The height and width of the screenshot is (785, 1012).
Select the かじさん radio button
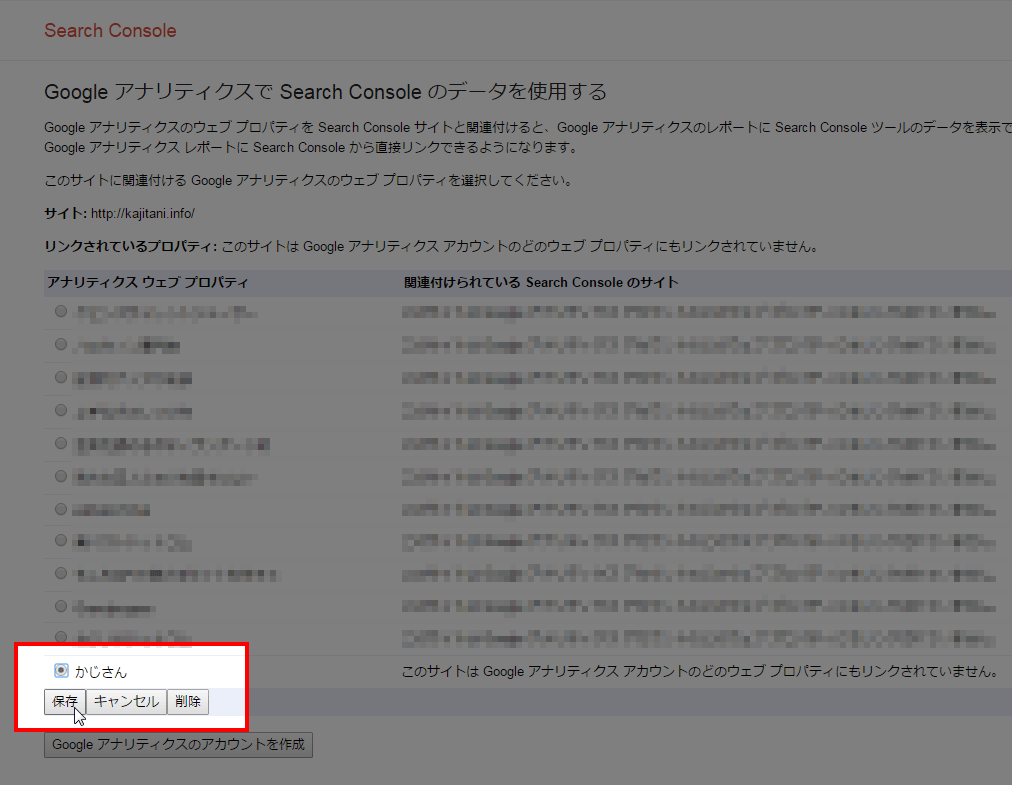[61, 671]
